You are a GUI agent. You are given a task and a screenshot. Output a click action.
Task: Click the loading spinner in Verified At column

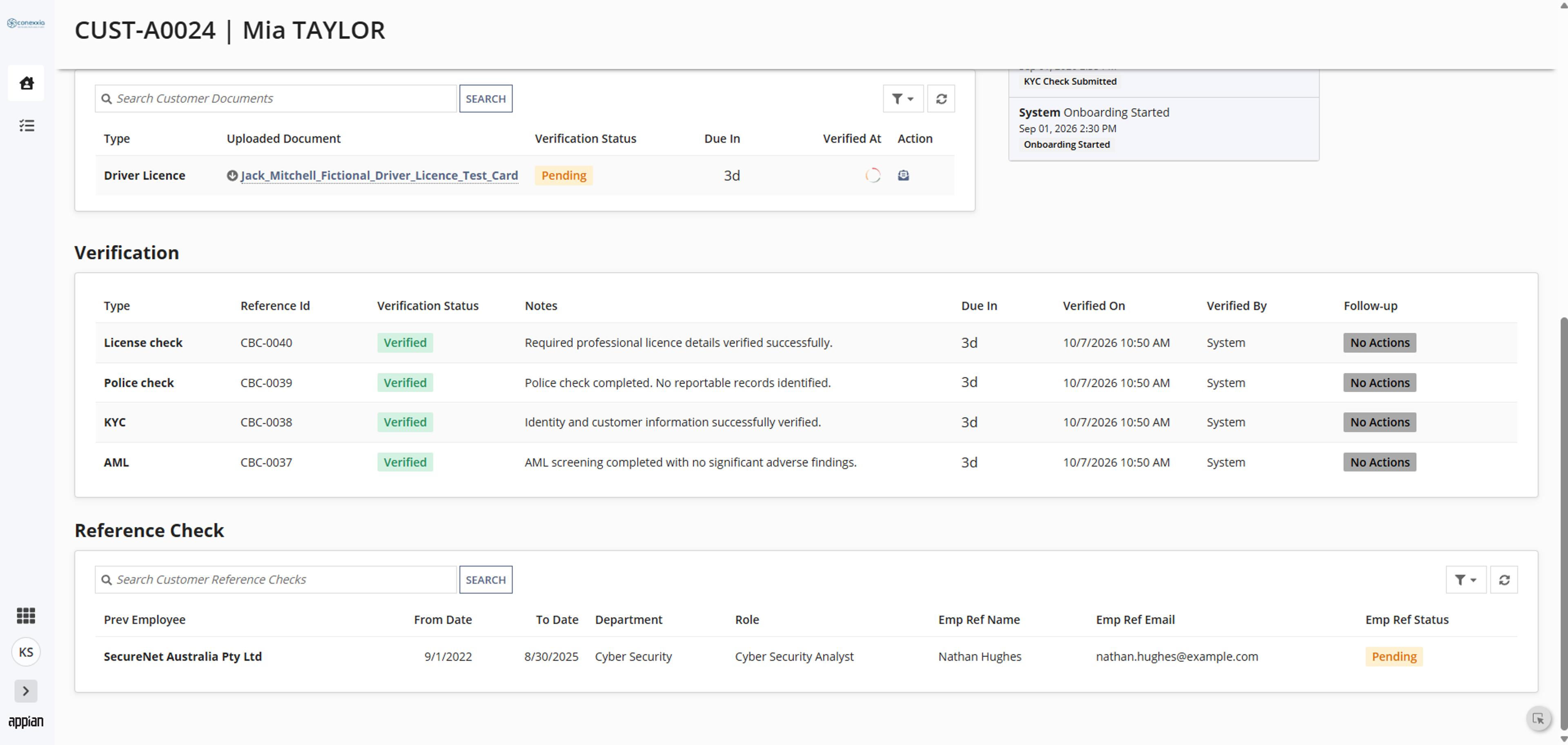point(873,175)
